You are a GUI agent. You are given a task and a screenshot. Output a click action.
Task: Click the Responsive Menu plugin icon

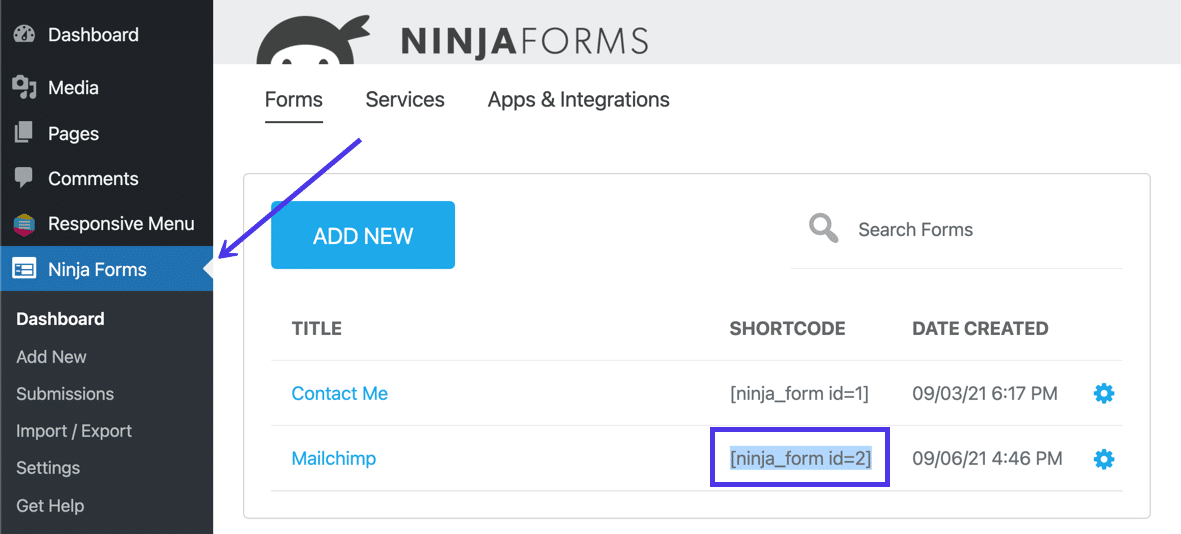[24, 224]
